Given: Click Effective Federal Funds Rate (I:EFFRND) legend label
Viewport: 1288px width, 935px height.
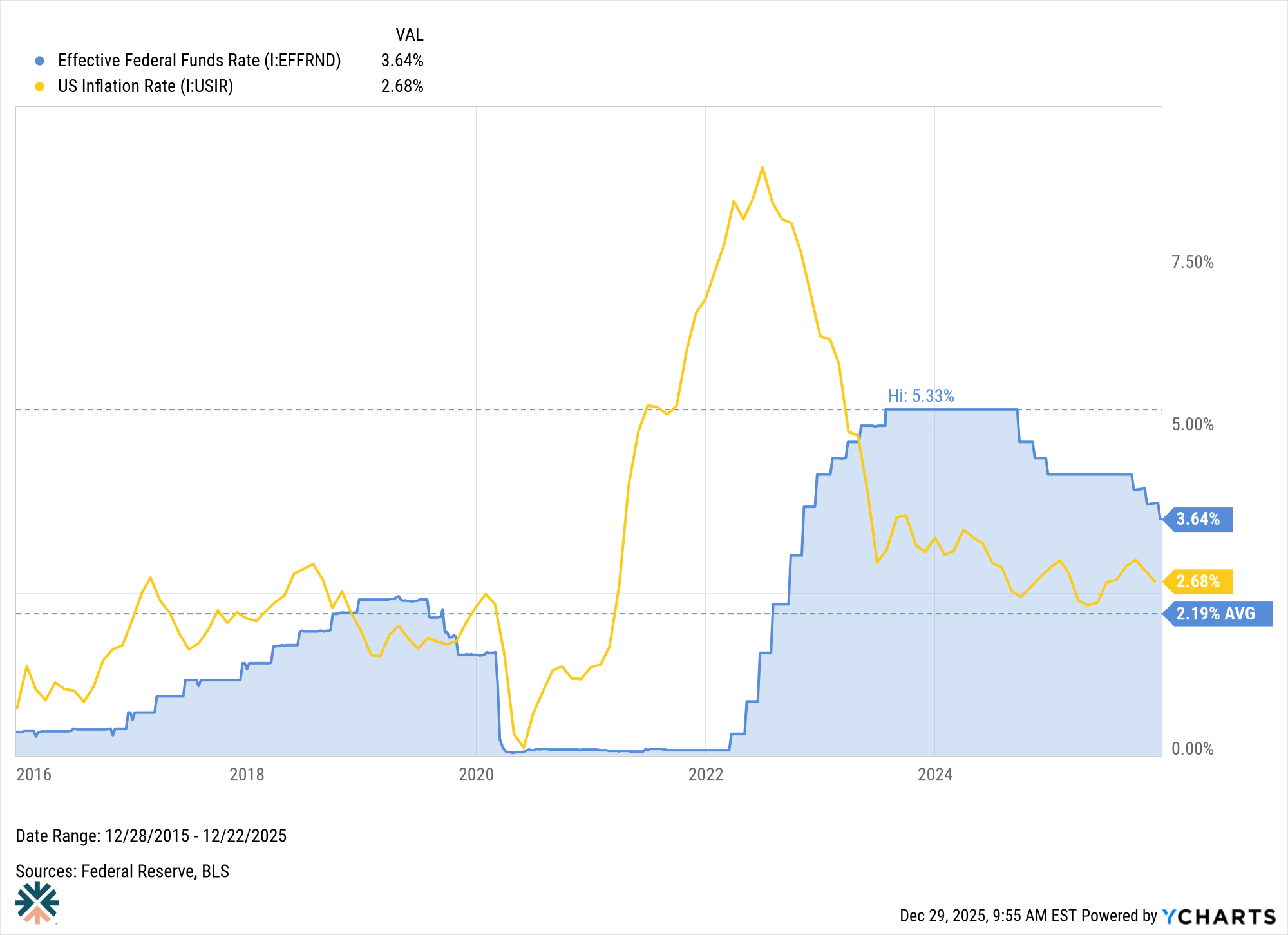Looking at the screenshot, I should click(x=199, y=61).
